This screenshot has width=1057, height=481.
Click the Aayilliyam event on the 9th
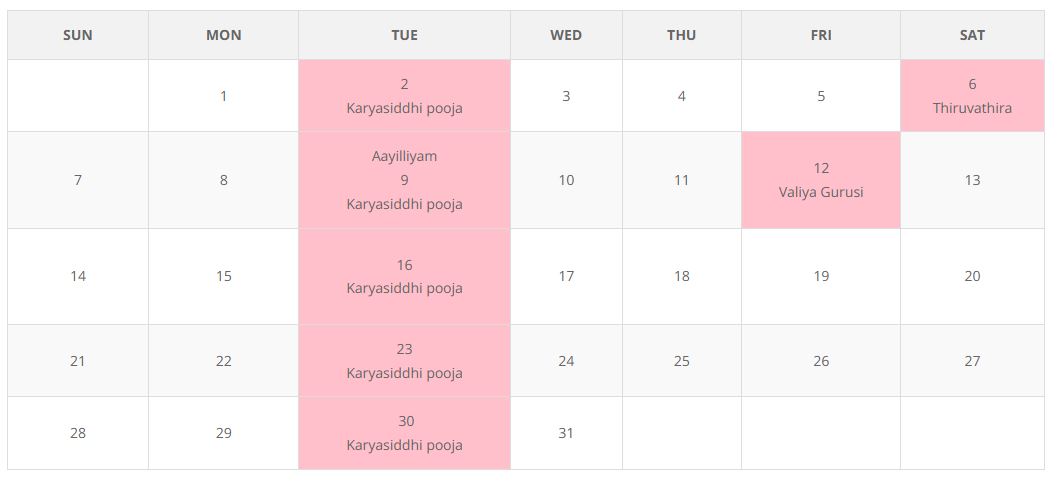pyautogui.click(x=404, y=156)
